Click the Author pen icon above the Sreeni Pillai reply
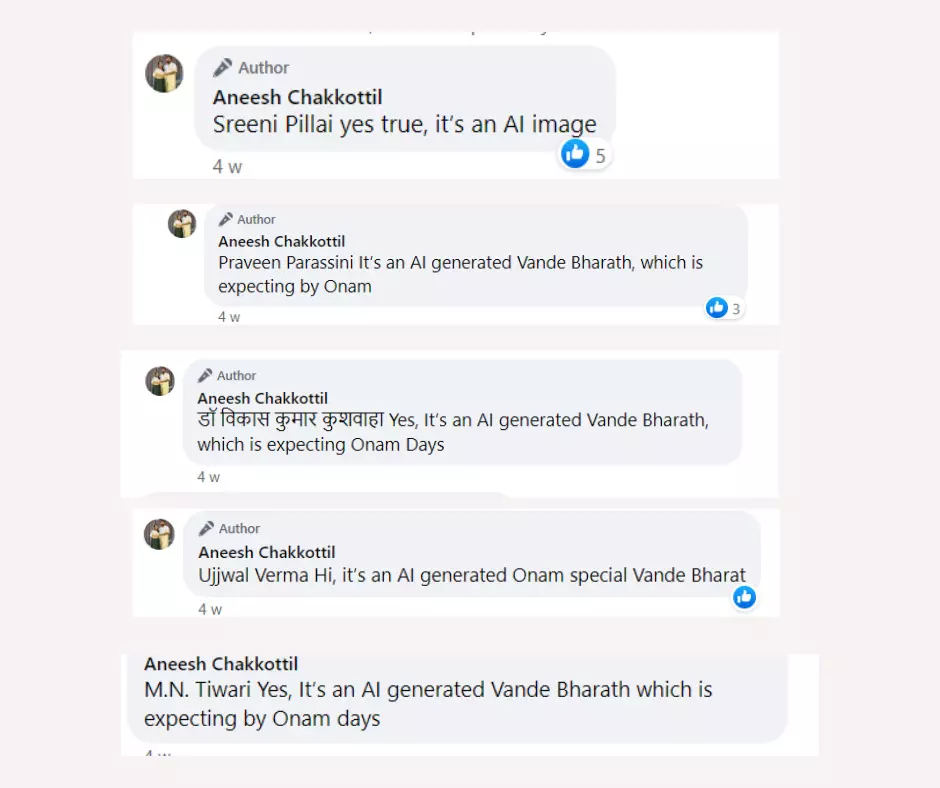The image size is (940, 788). (223, 68)
